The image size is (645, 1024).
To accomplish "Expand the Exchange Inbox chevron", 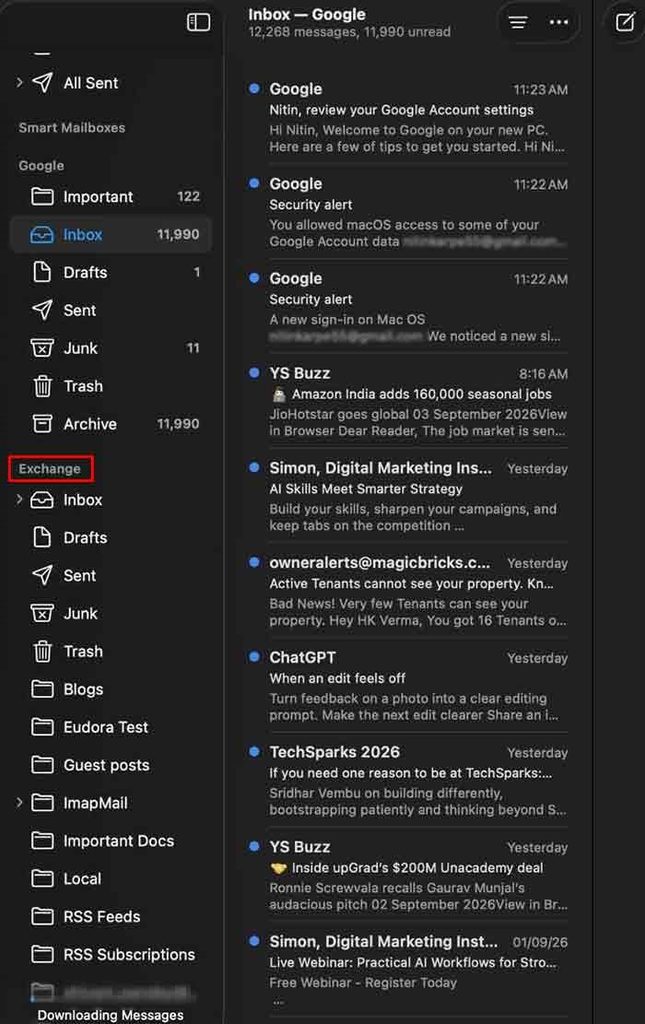I will (x=20, y=499).
